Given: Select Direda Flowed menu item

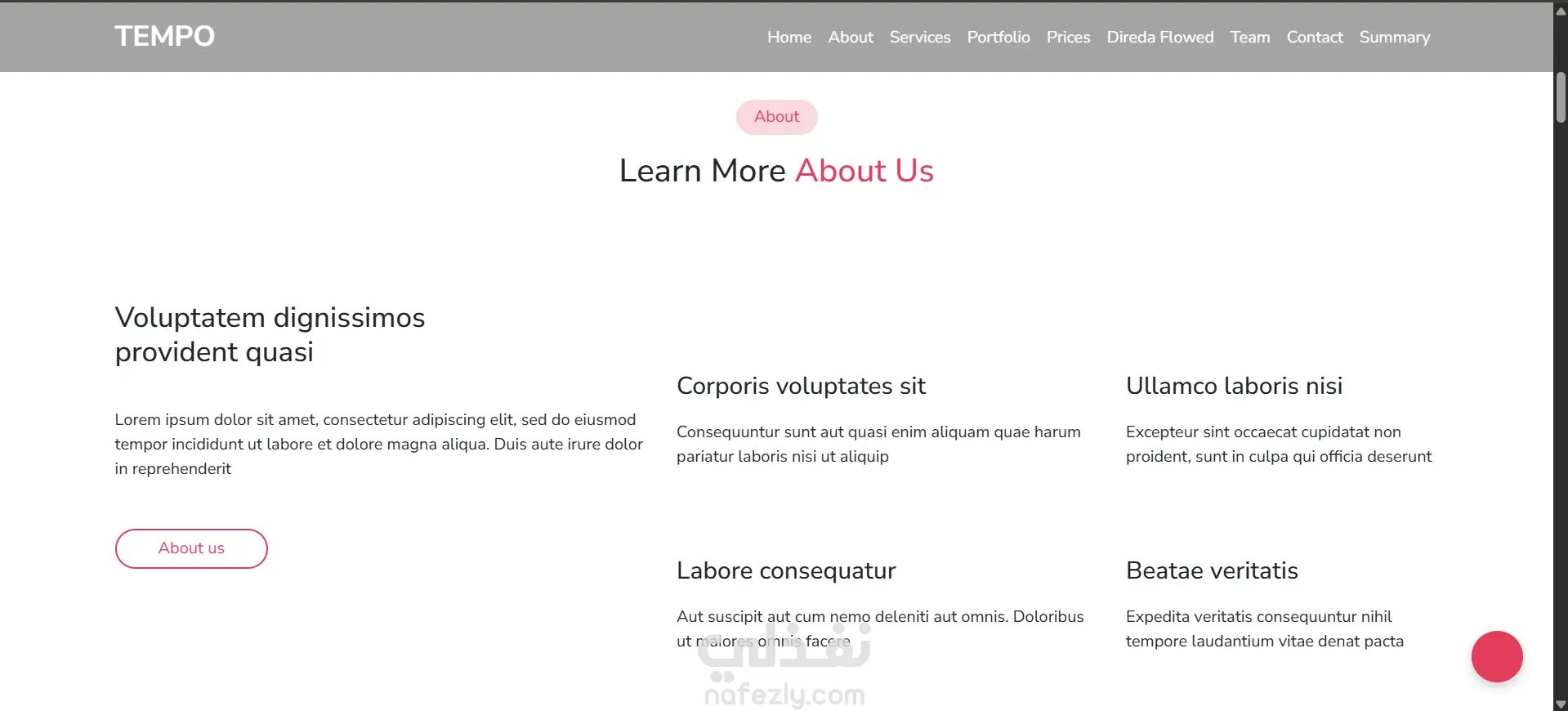Looking at the screenshot, I should 1160,37.
